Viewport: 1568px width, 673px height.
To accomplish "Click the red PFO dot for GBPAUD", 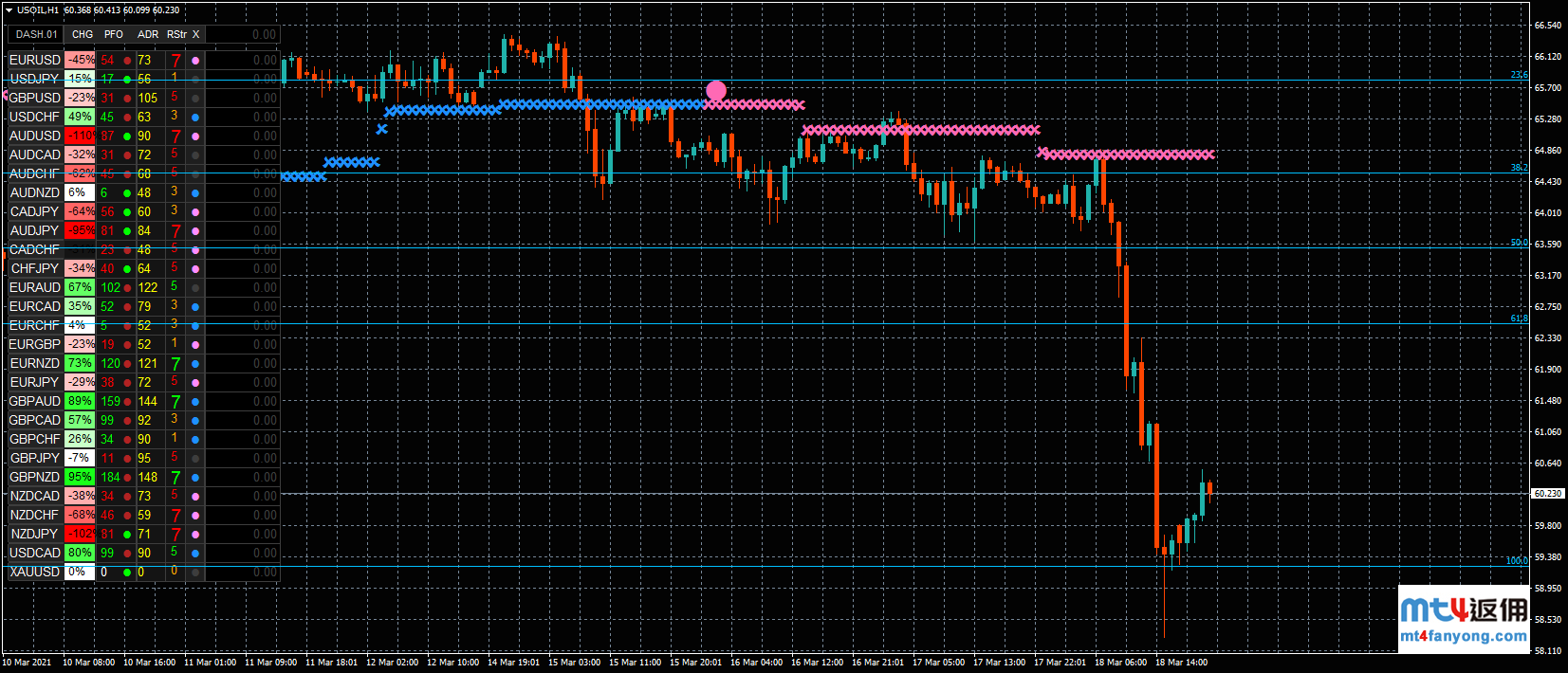I will click(x=127, y=402).
